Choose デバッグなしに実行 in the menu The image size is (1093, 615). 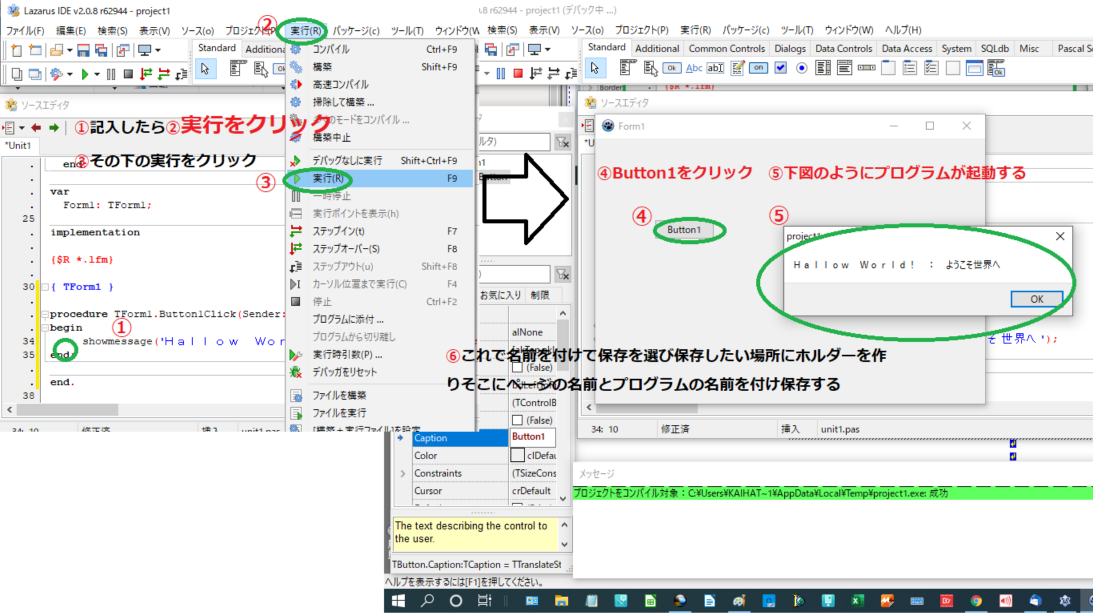[x=381, y=160]
